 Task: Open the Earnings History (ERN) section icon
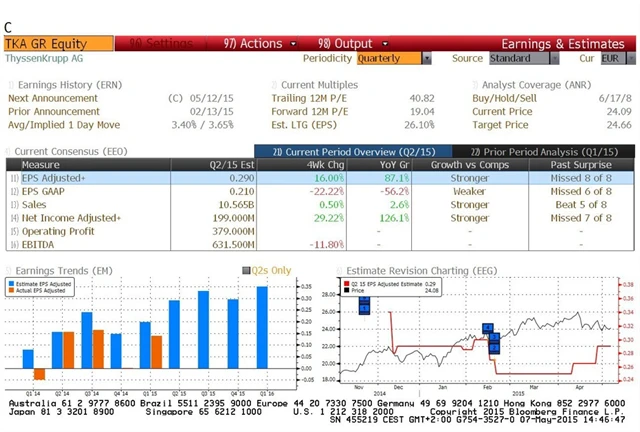(12, 85)
